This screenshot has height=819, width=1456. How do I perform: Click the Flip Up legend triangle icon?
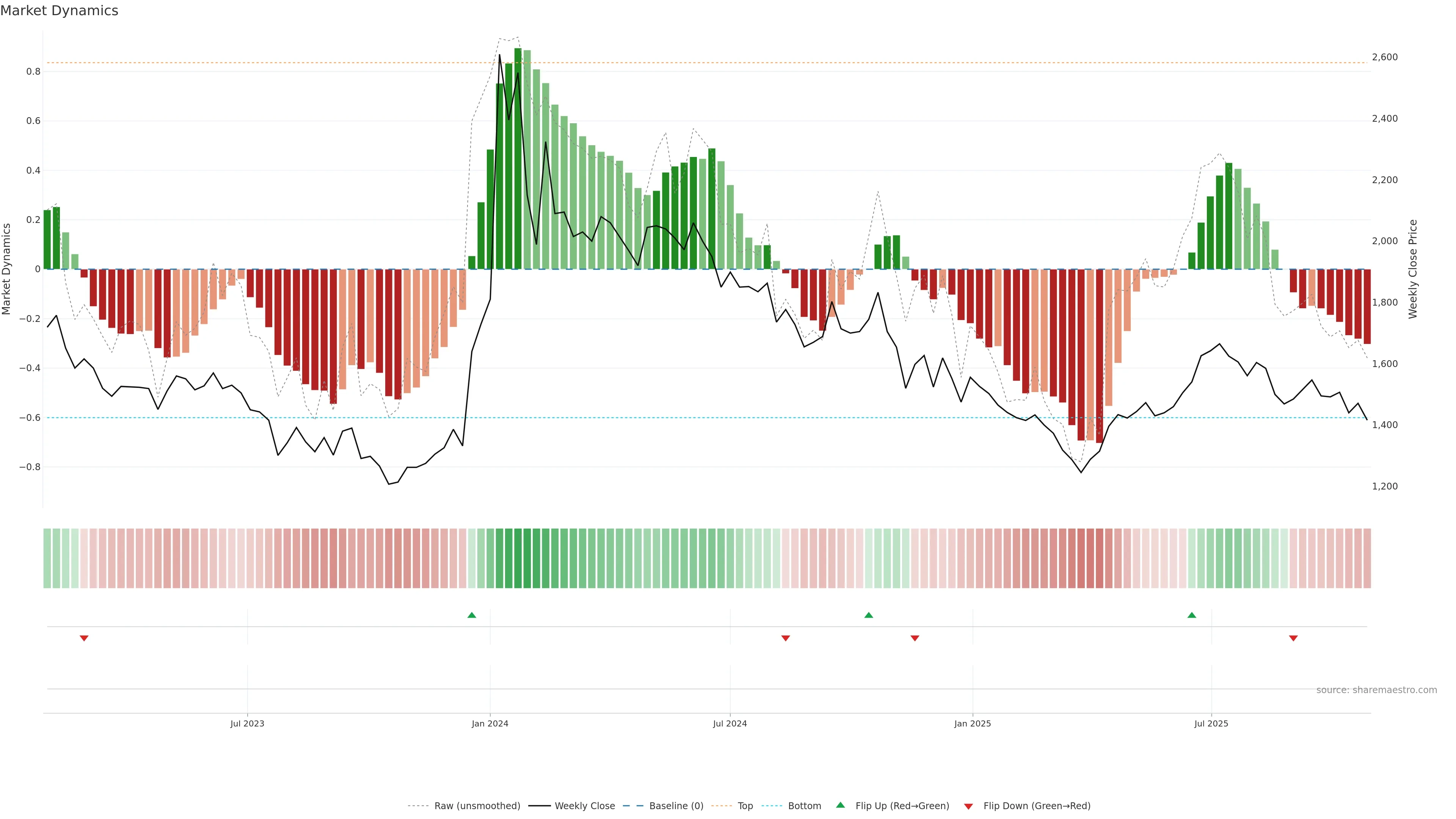[x=841, y=805]
